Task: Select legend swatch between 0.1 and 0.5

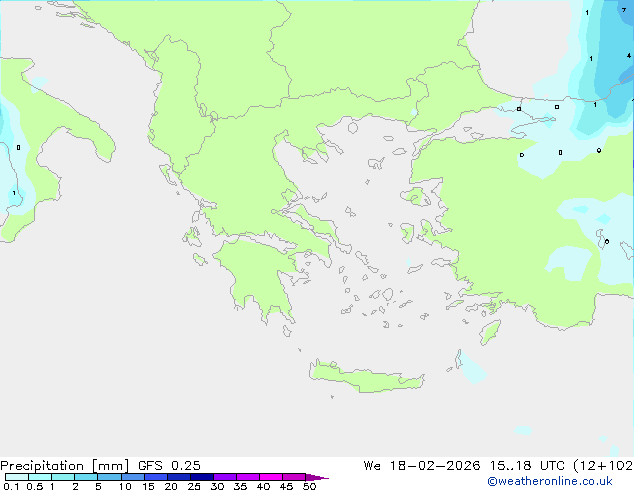Action: click(x=17, y=477)
